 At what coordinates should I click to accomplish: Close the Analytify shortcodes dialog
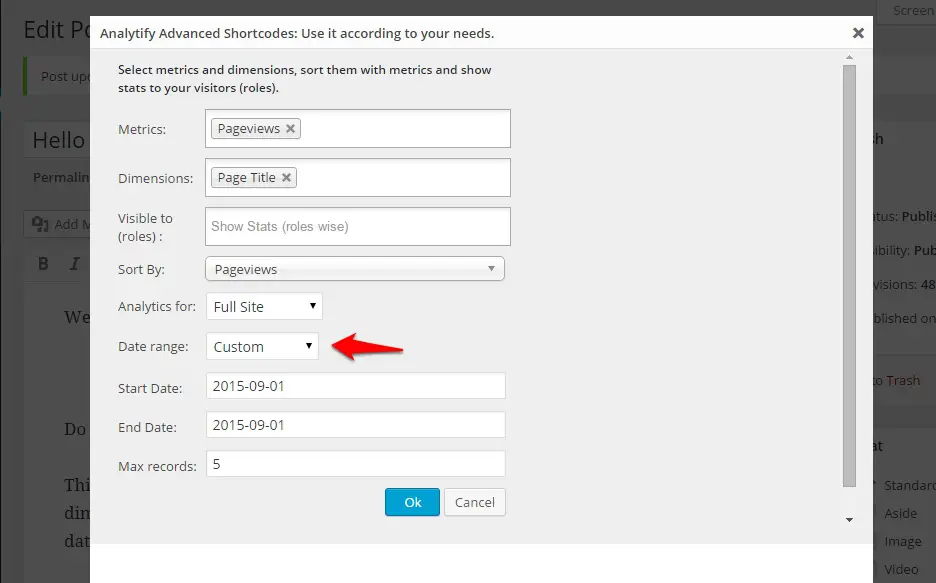[x=858, y=33]
